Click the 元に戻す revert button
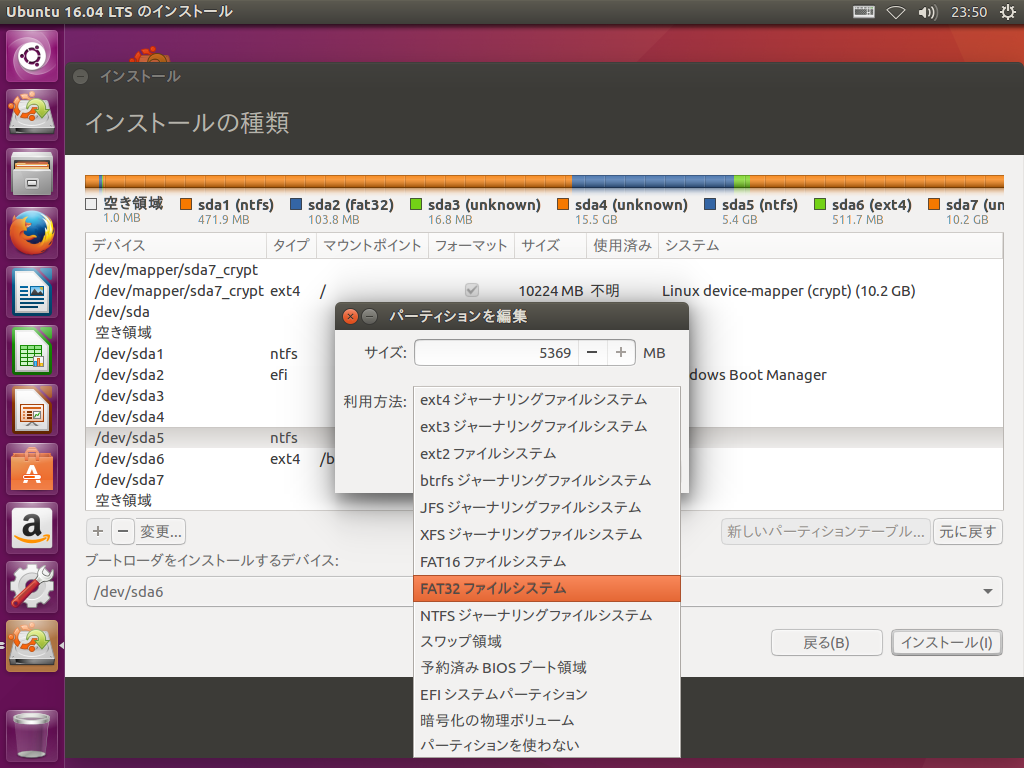Viewport: 1024px width, 768px height. tap(968, 532)
